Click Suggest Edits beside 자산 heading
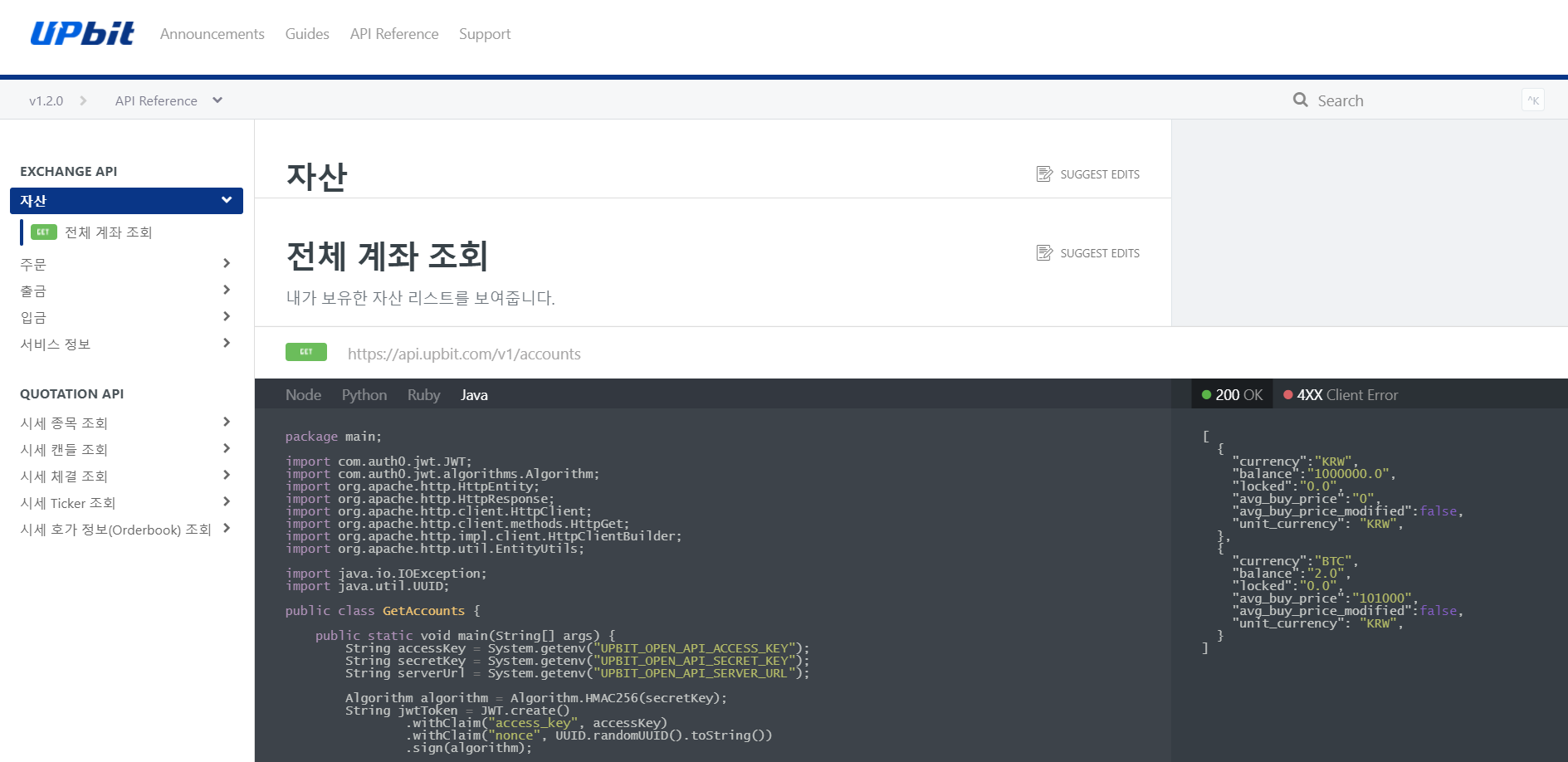The height and width of the screenshot is (762, 1568). (x=1087, y=174)
